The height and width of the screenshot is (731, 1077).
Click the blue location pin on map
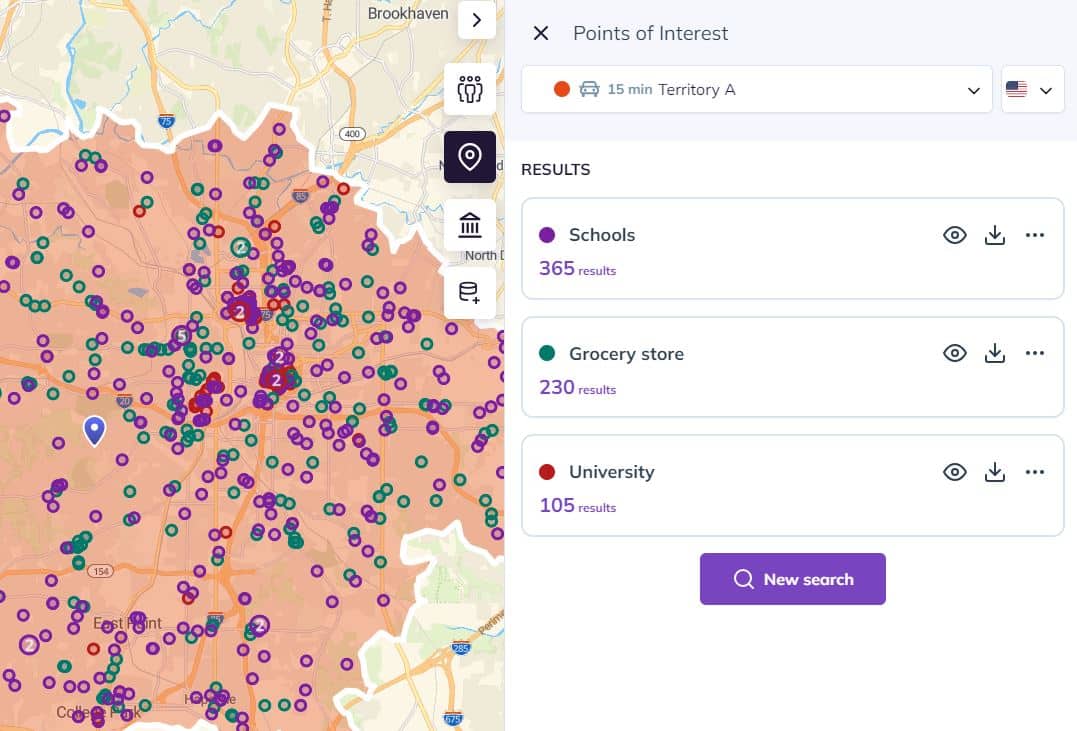95,431
